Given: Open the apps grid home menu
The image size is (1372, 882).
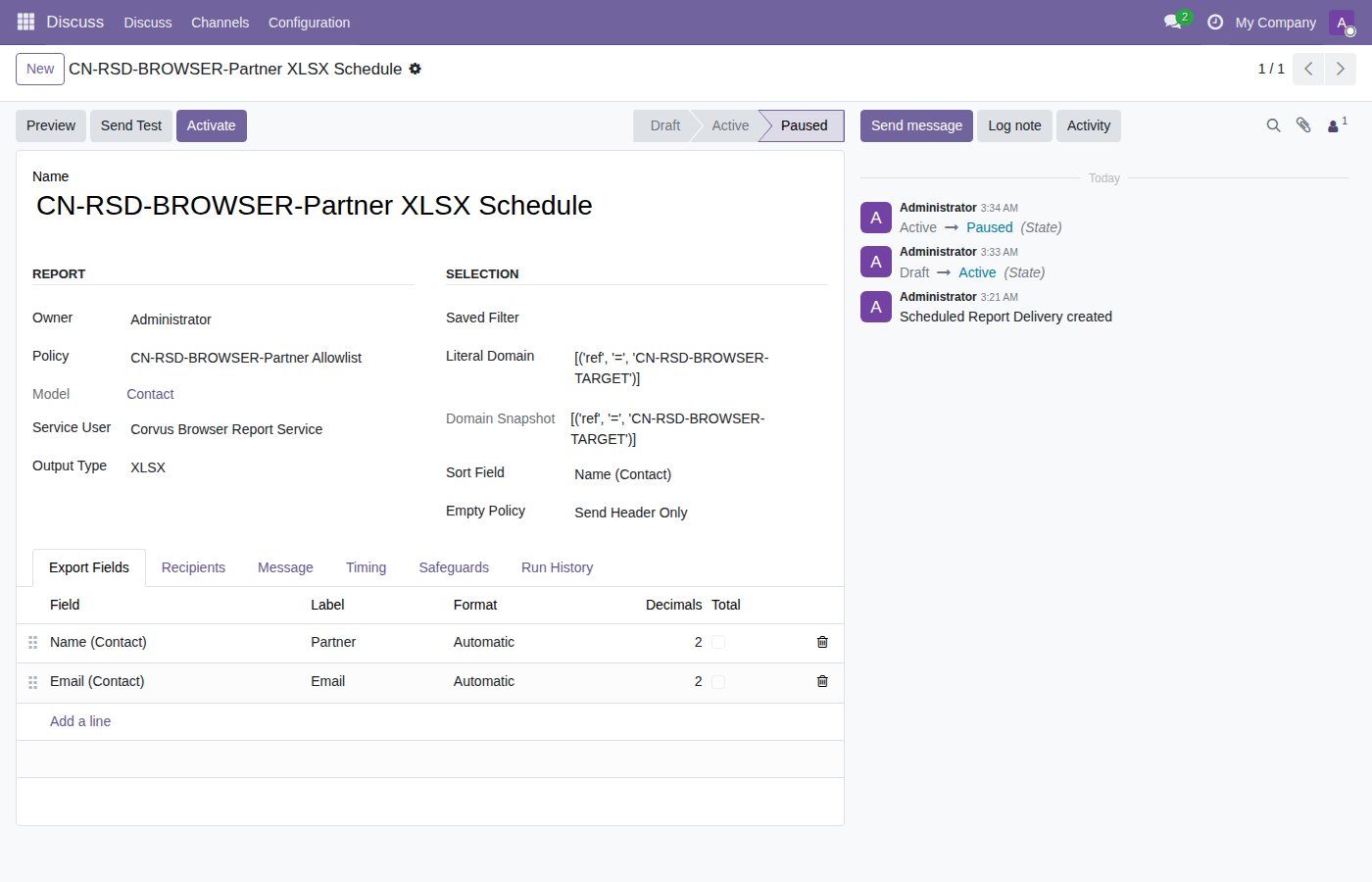Looking at the screenshot, I should [25, 22].
